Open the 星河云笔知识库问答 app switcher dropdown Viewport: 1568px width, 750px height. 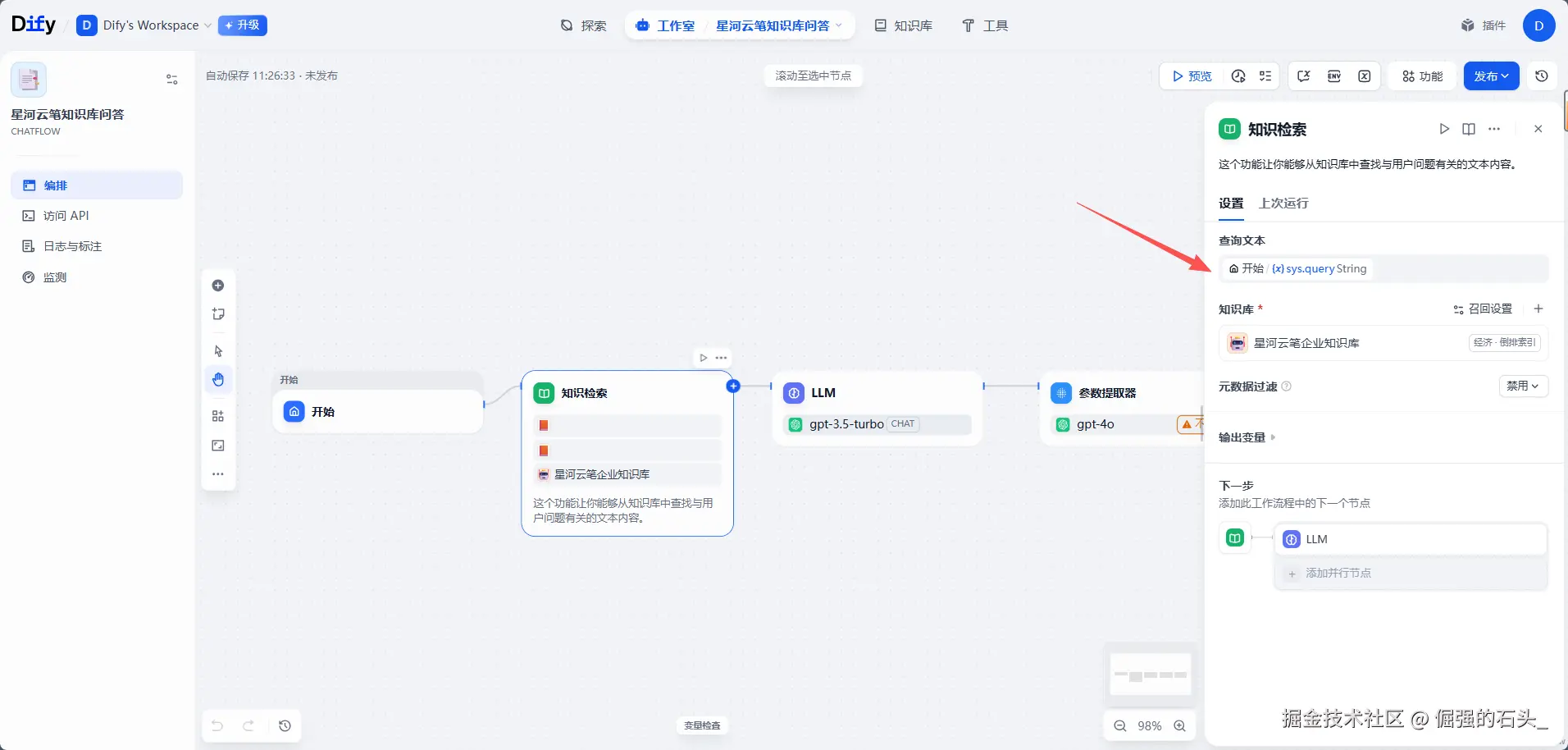[779, 25]
